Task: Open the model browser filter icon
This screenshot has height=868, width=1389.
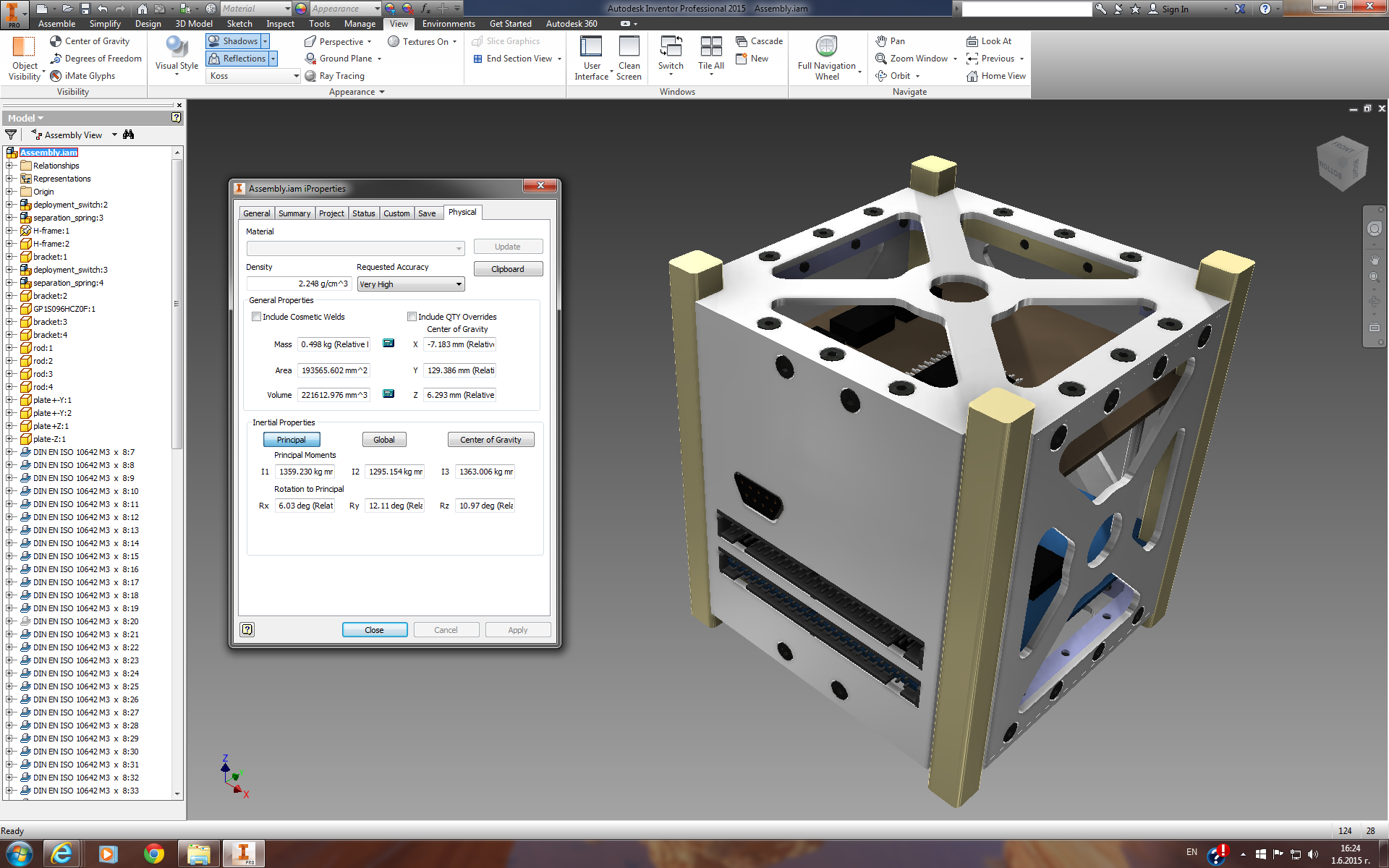Action: [x=11, y=135]
